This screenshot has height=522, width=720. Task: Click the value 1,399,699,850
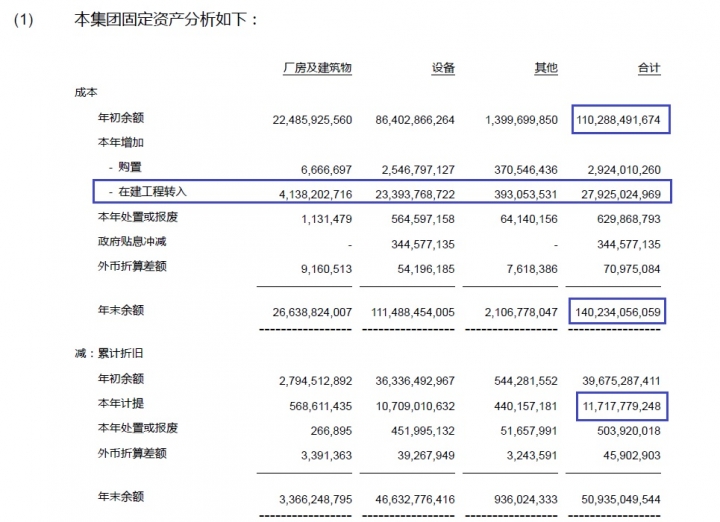tap(522, 120)
